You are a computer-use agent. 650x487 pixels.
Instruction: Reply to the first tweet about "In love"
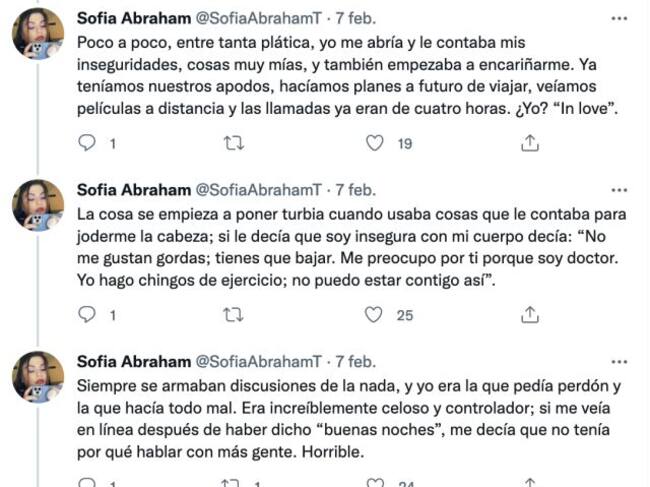coord(86,144)
